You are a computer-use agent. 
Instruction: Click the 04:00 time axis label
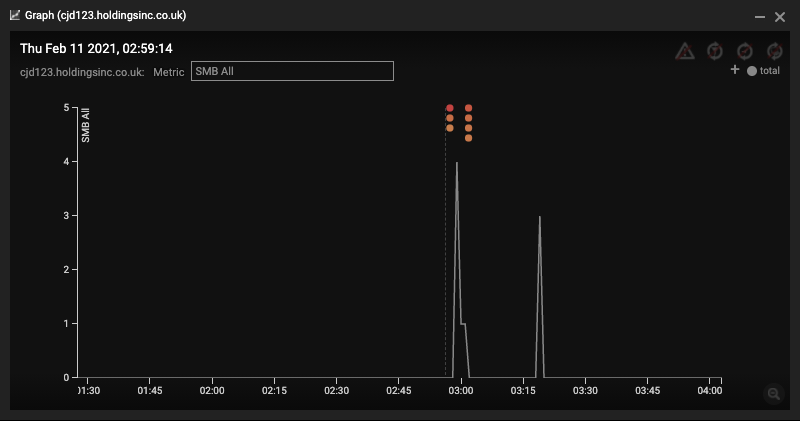[x=710, y=390]
